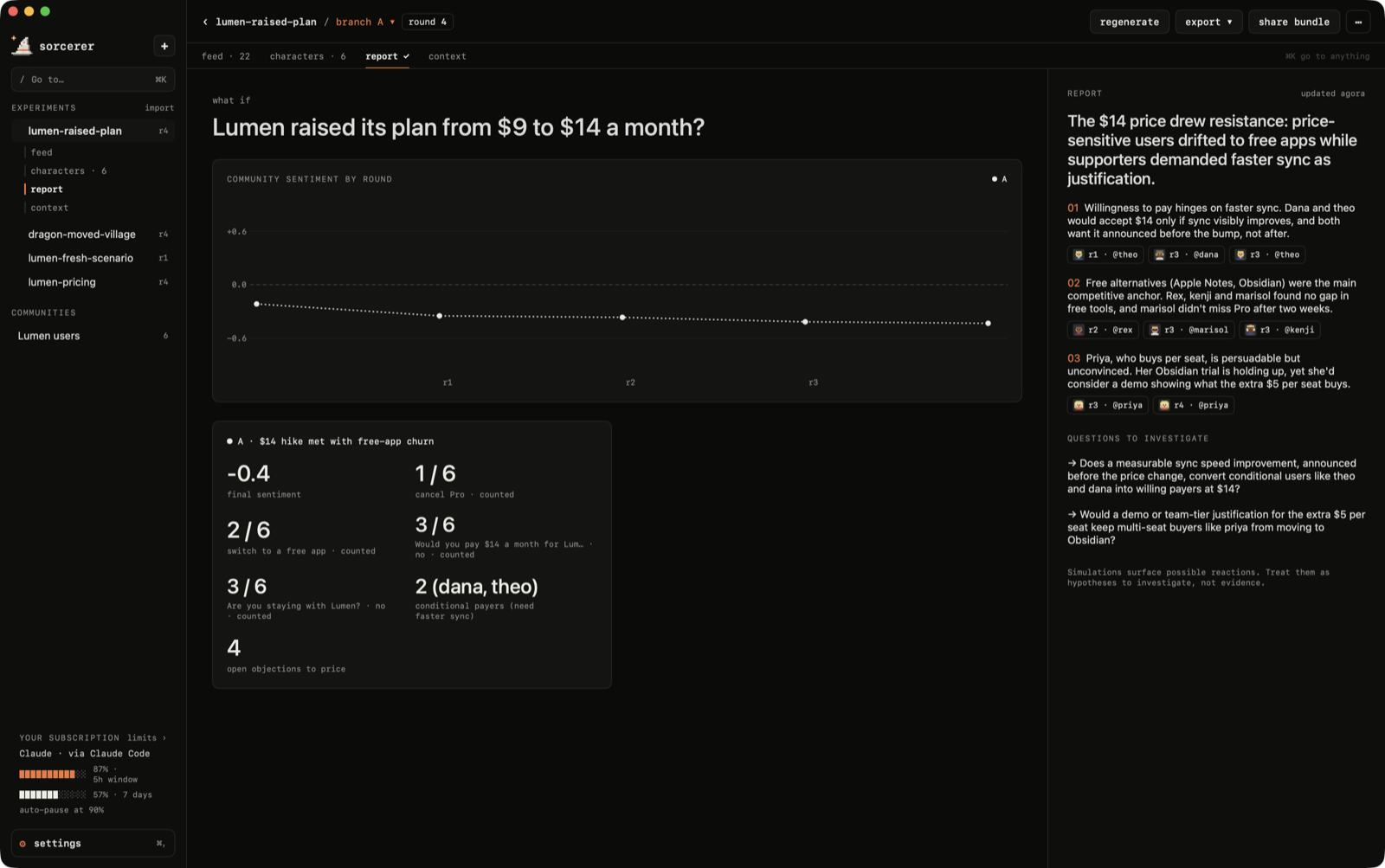
Task: Select characters under lumen-raised-plan in sidebar
Action: coord(68,171)
